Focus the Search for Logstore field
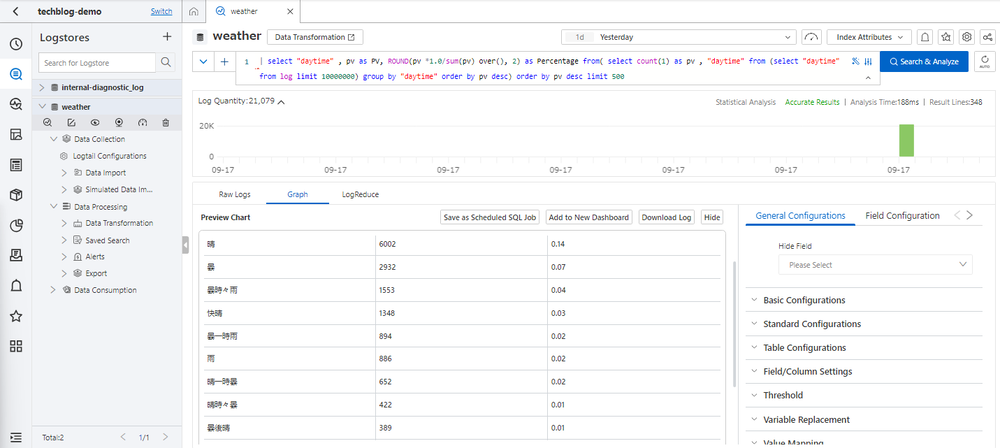This screenshot has height=448, width=1000. coord(97,63)
